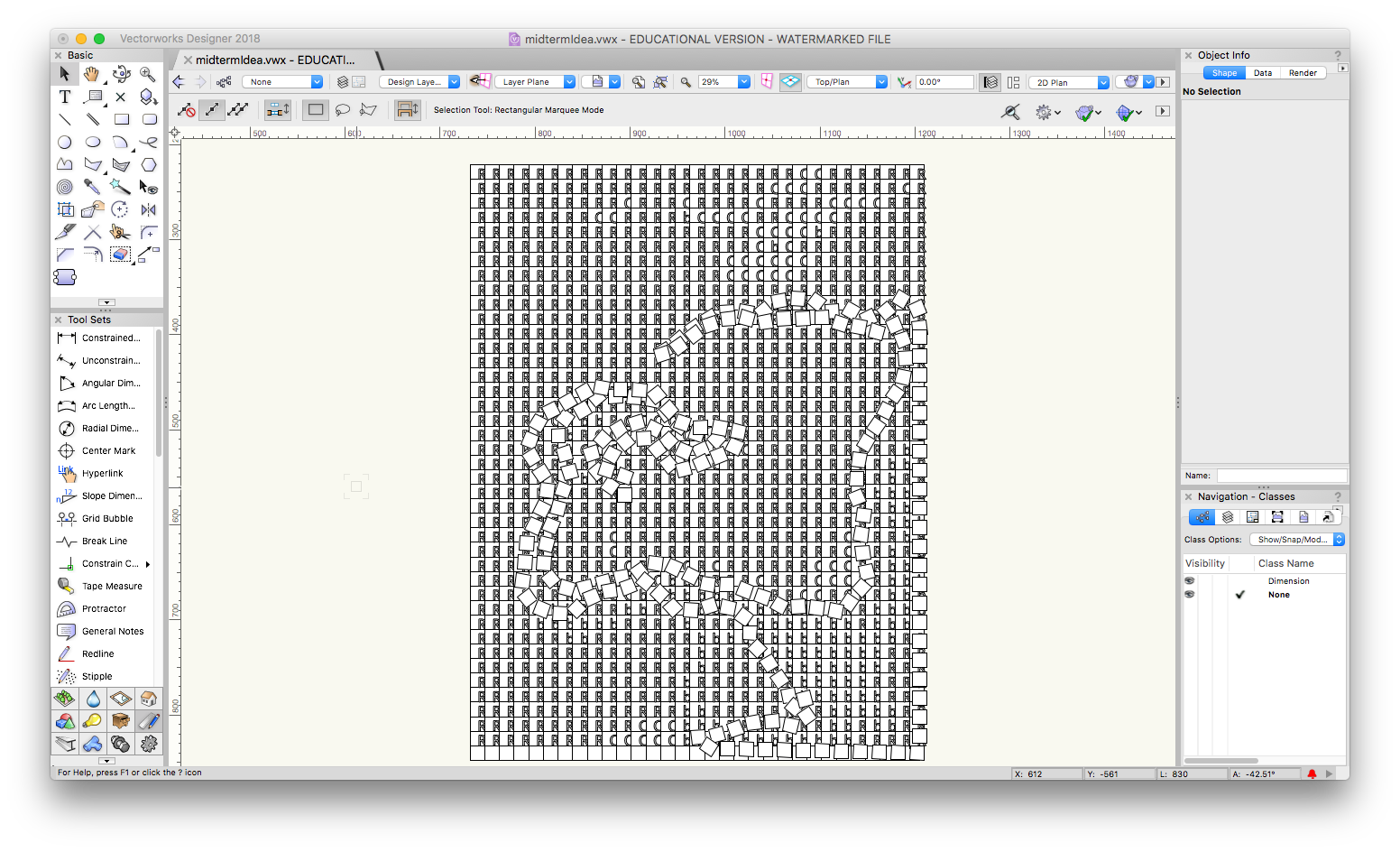Toggle Disable Interactive Scaling mode
The image size is (1400, 852).
coord(187,110)
